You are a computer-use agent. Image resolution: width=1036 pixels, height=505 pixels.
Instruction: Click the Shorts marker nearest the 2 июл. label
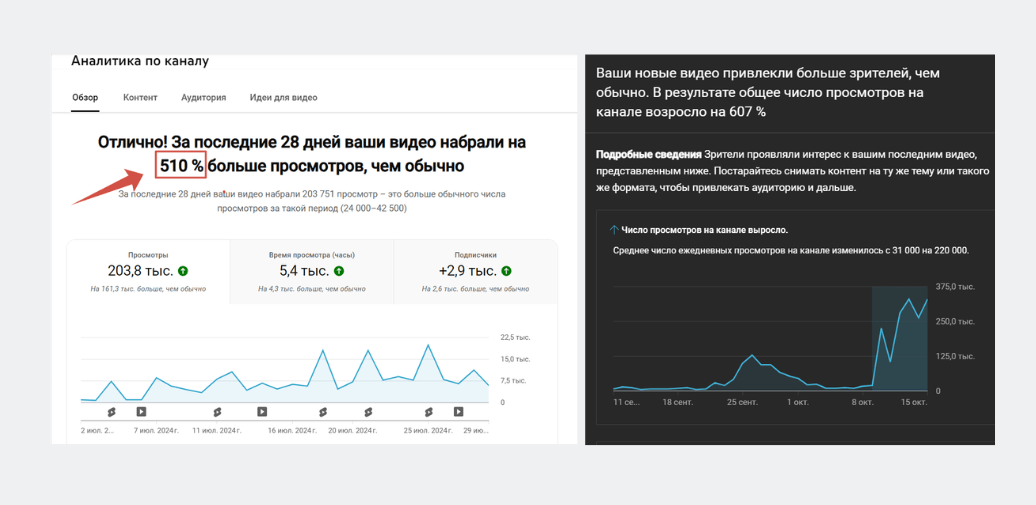(111, 412)
